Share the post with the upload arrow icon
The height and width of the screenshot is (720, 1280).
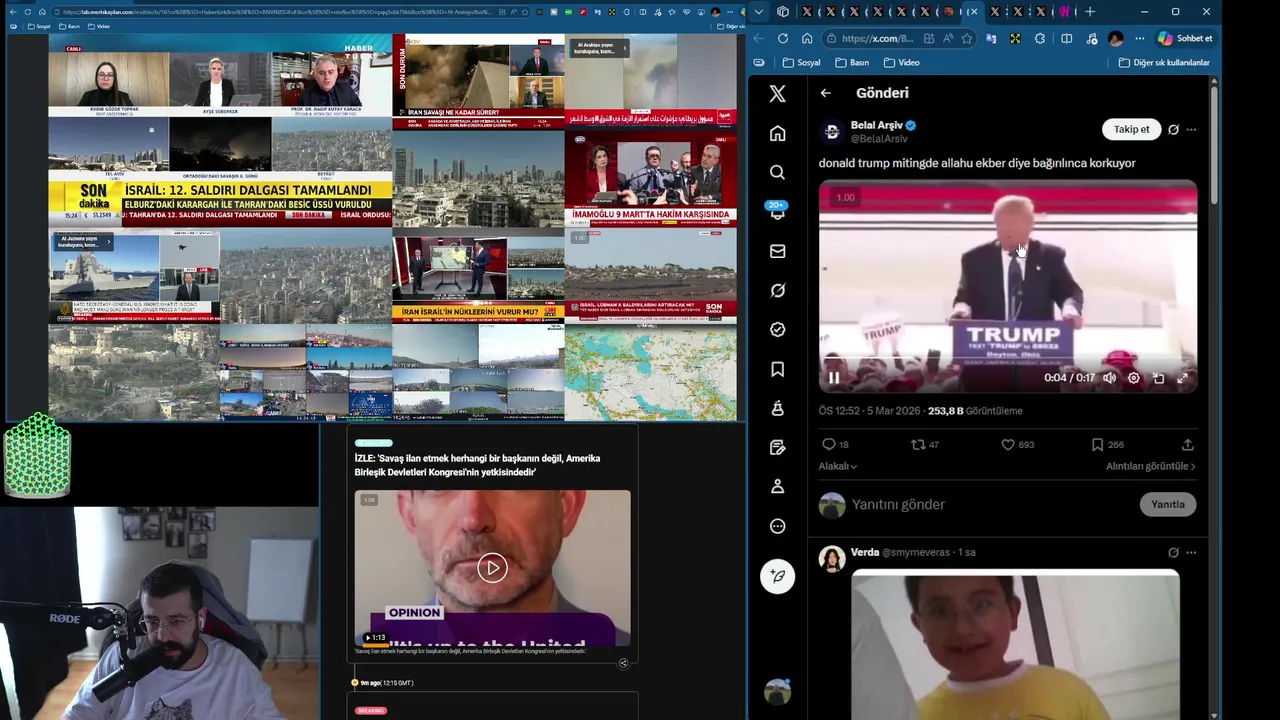tap(1188, 444)
